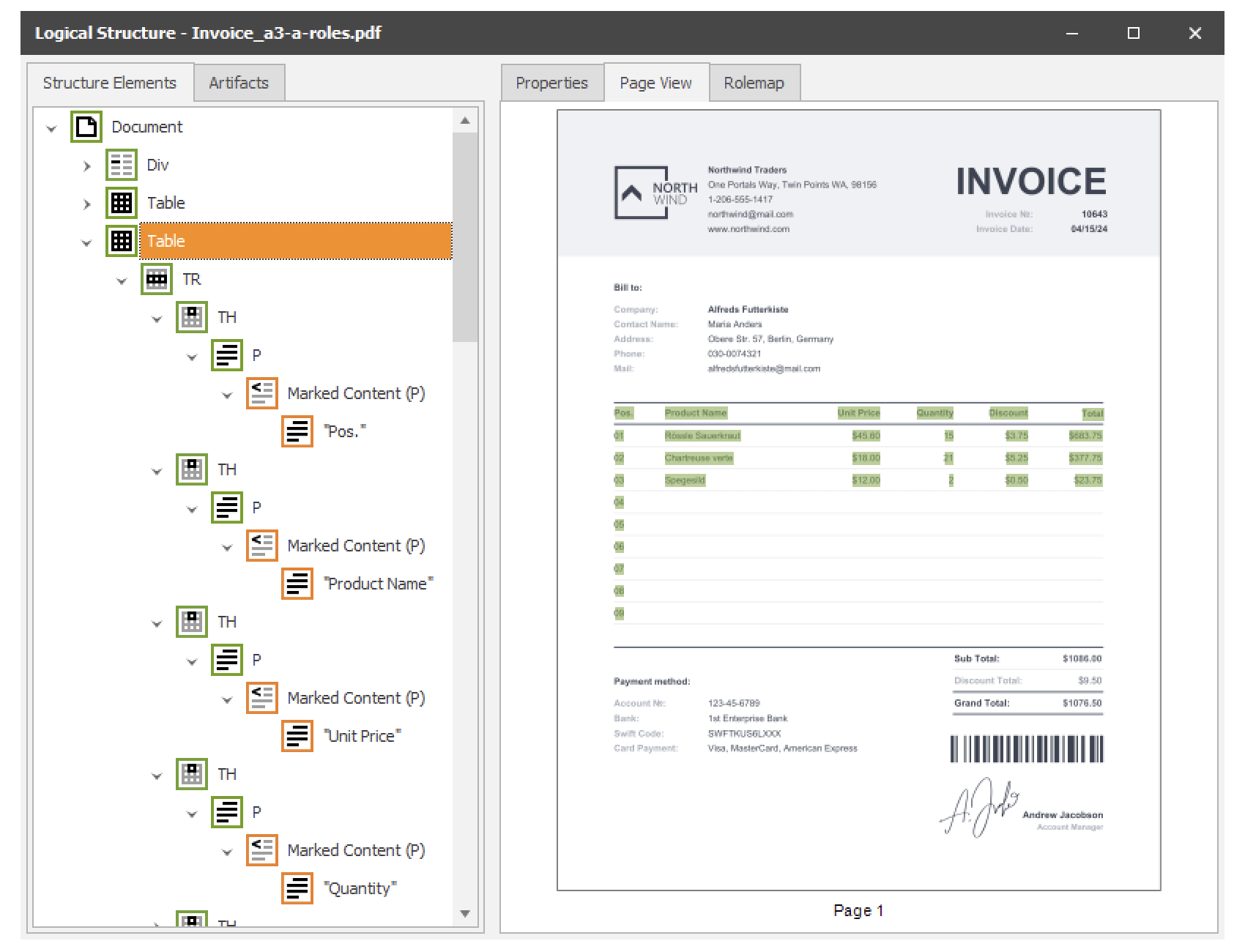The image size is (1245, 952).
Task: Select the "Product Name" tree item
Action: pos(378,584)
